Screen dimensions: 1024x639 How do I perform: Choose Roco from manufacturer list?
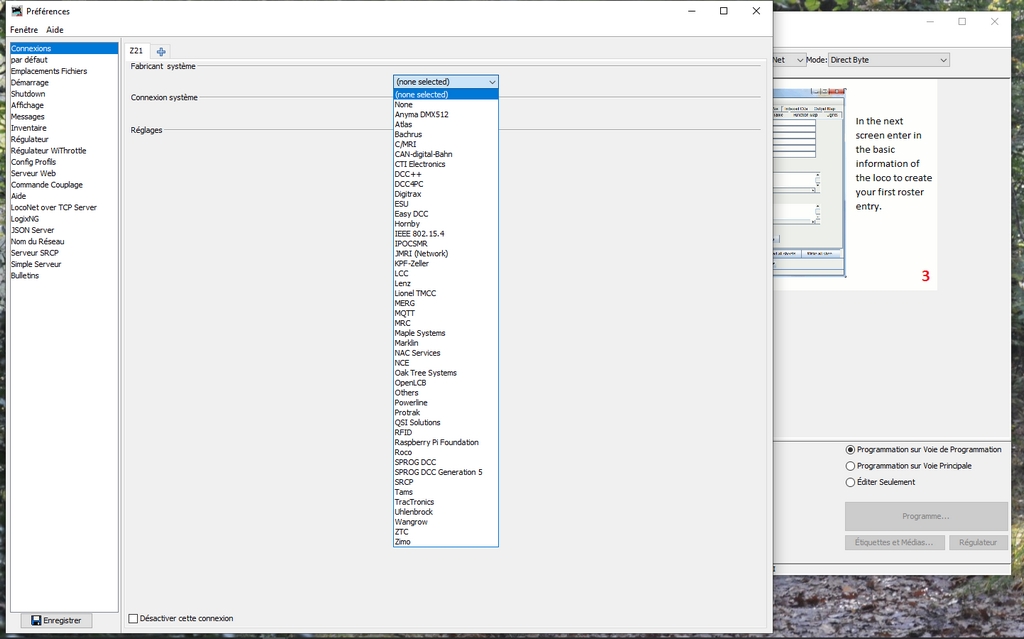coord(445,452)
